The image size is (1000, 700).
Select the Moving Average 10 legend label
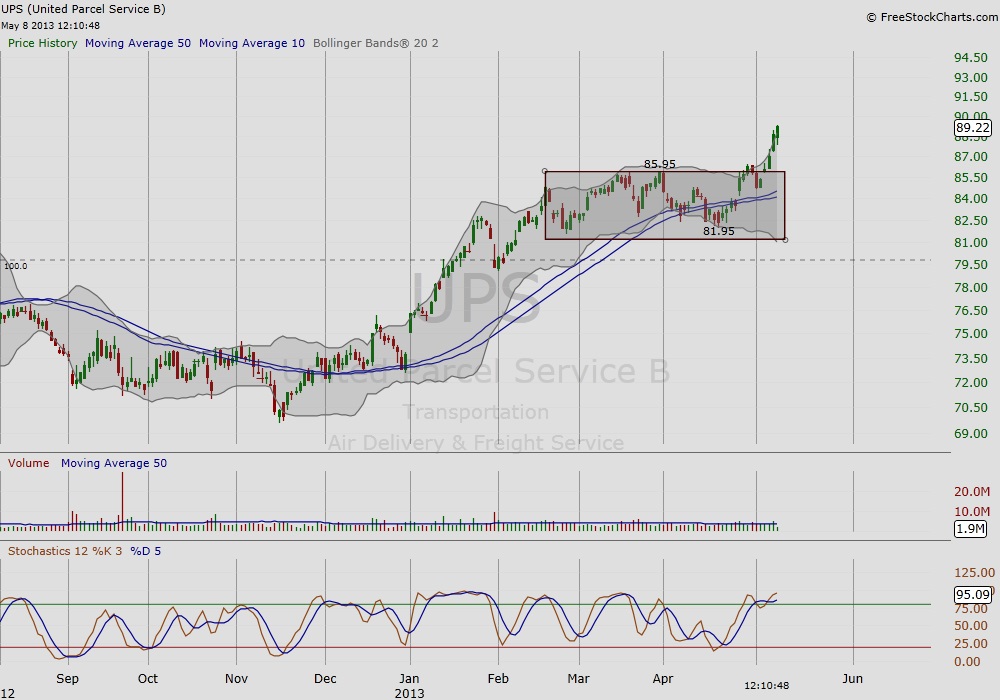click(252, 43)
